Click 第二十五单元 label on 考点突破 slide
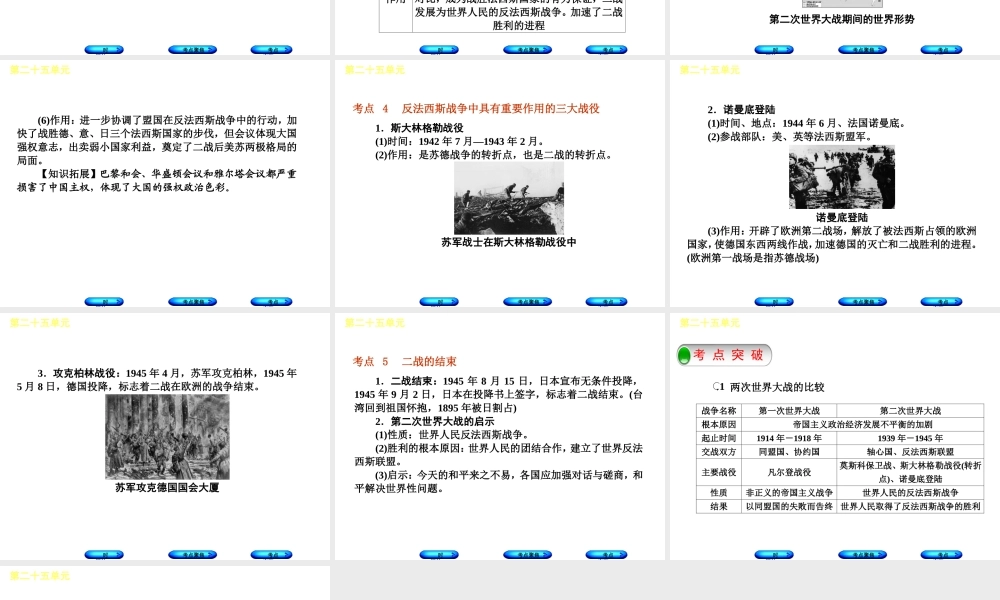The width and height of the screenshot is (1000, 600). [x=710, y=323]
